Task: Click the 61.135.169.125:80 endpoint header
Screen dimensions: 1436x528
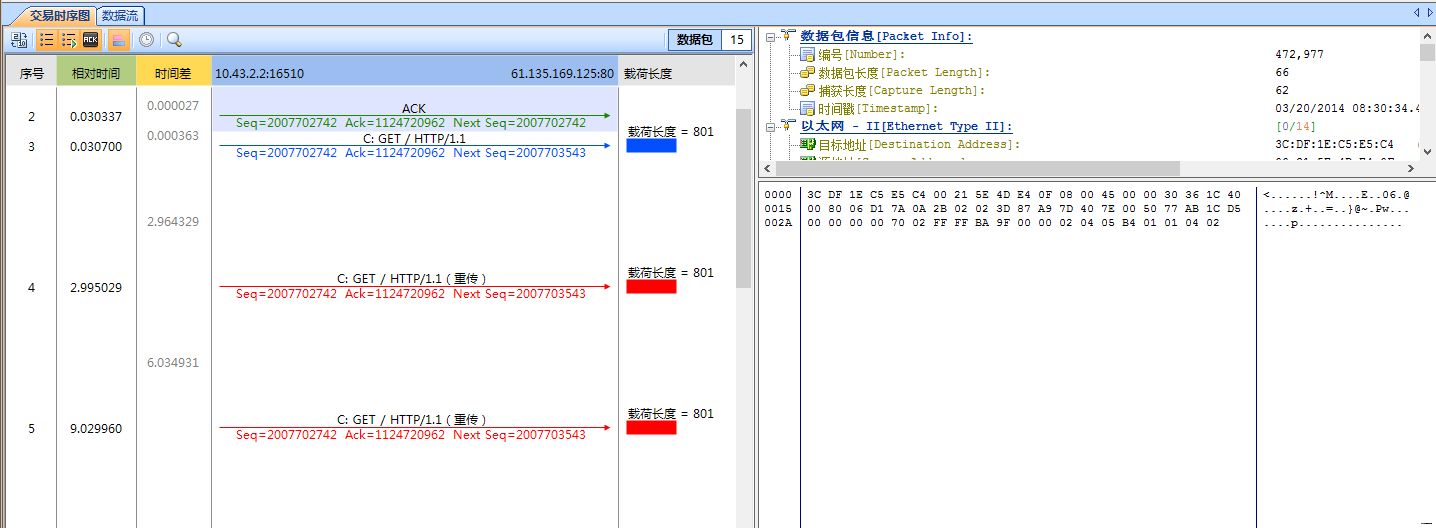Action: coord(562,73)
